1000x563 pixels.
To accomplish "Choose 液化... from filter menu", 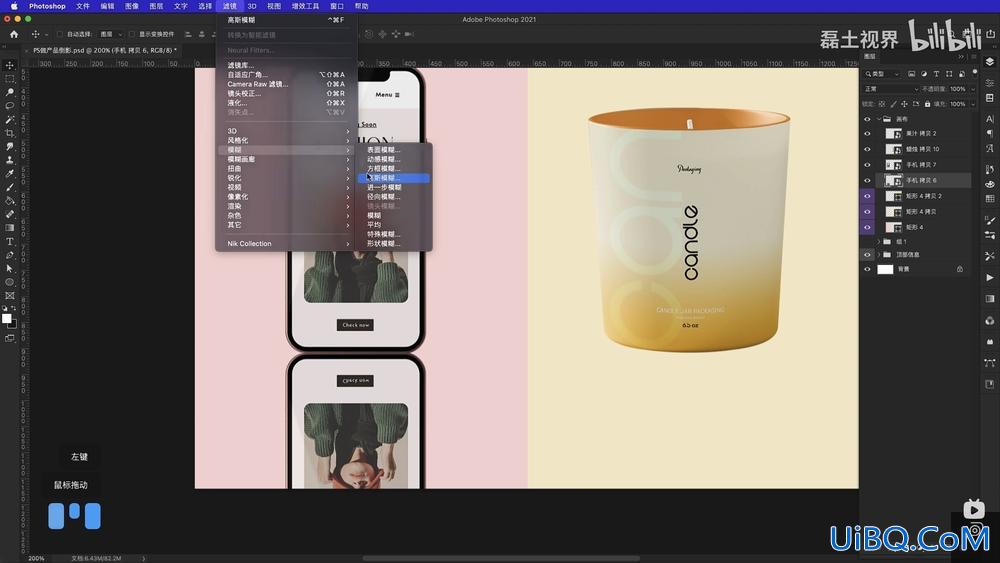I will (x=288, y=103).
